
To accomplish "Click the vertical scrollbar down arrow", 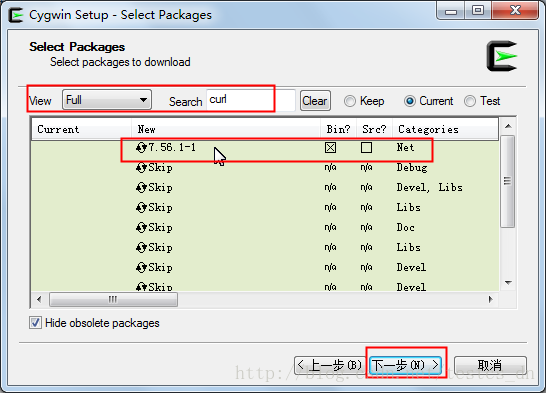I will (508, 283).
